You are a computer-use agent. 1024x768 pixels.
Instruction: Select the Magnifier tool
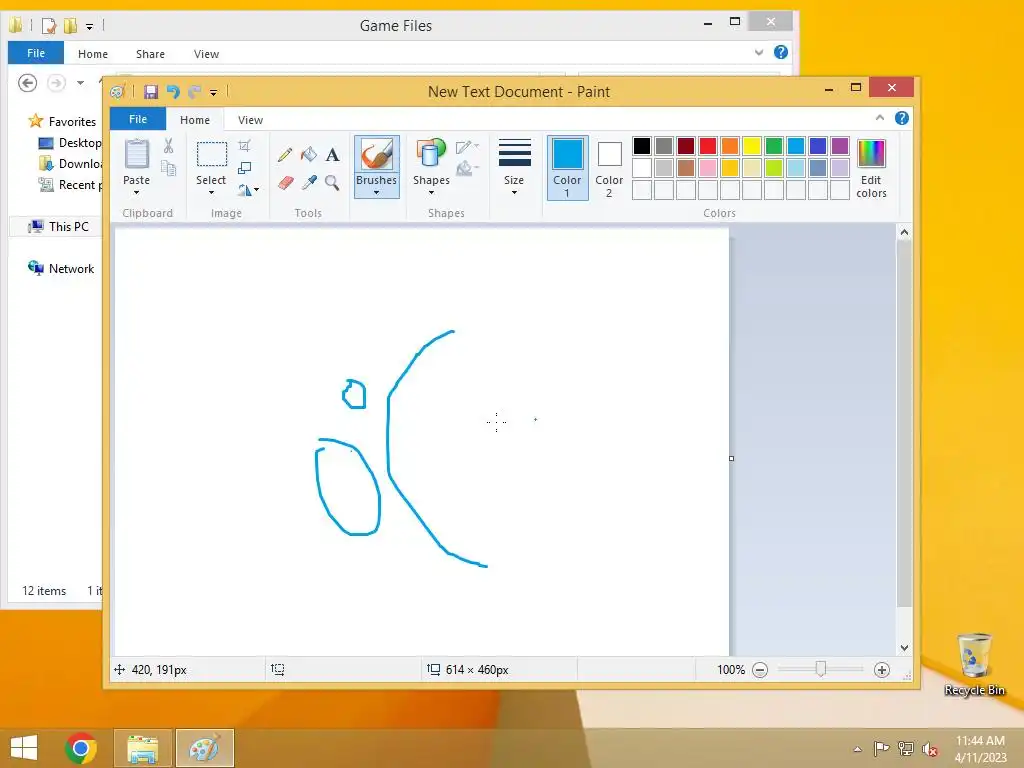(332, 182)
